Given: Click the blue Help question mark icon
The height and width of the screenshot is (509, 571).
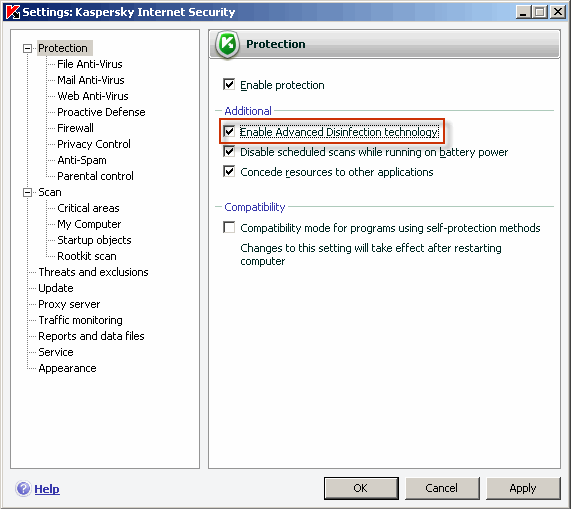Looking at the screenshot, I should pos(23,488).
